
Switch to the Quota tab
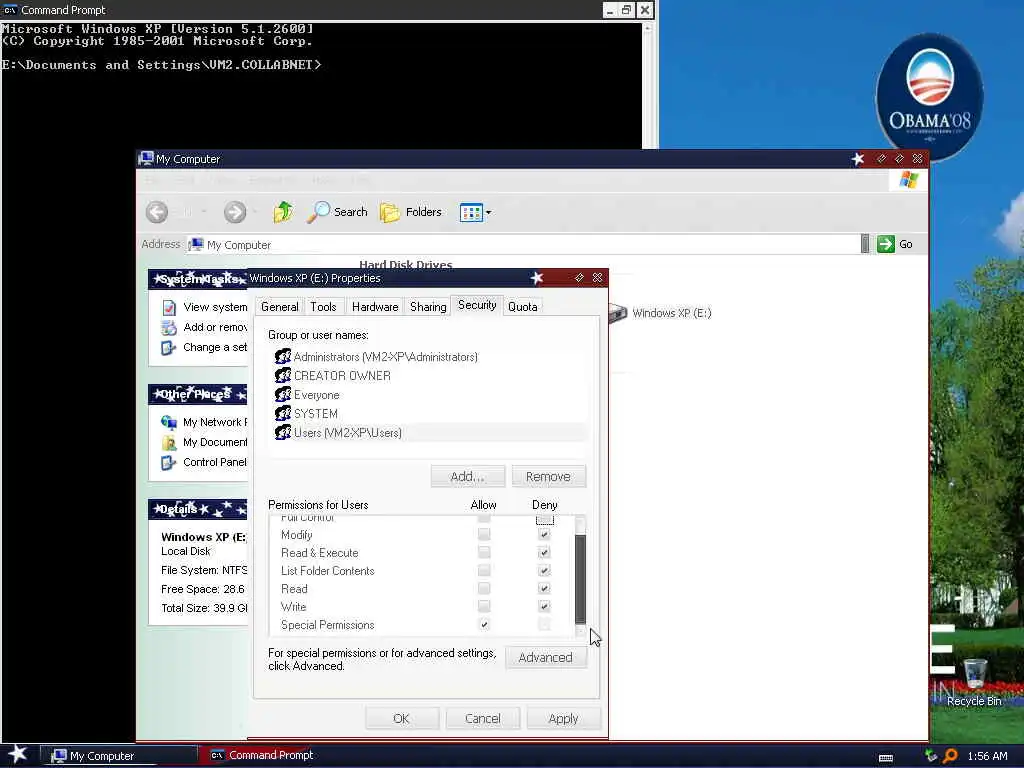tap(522, 307)
